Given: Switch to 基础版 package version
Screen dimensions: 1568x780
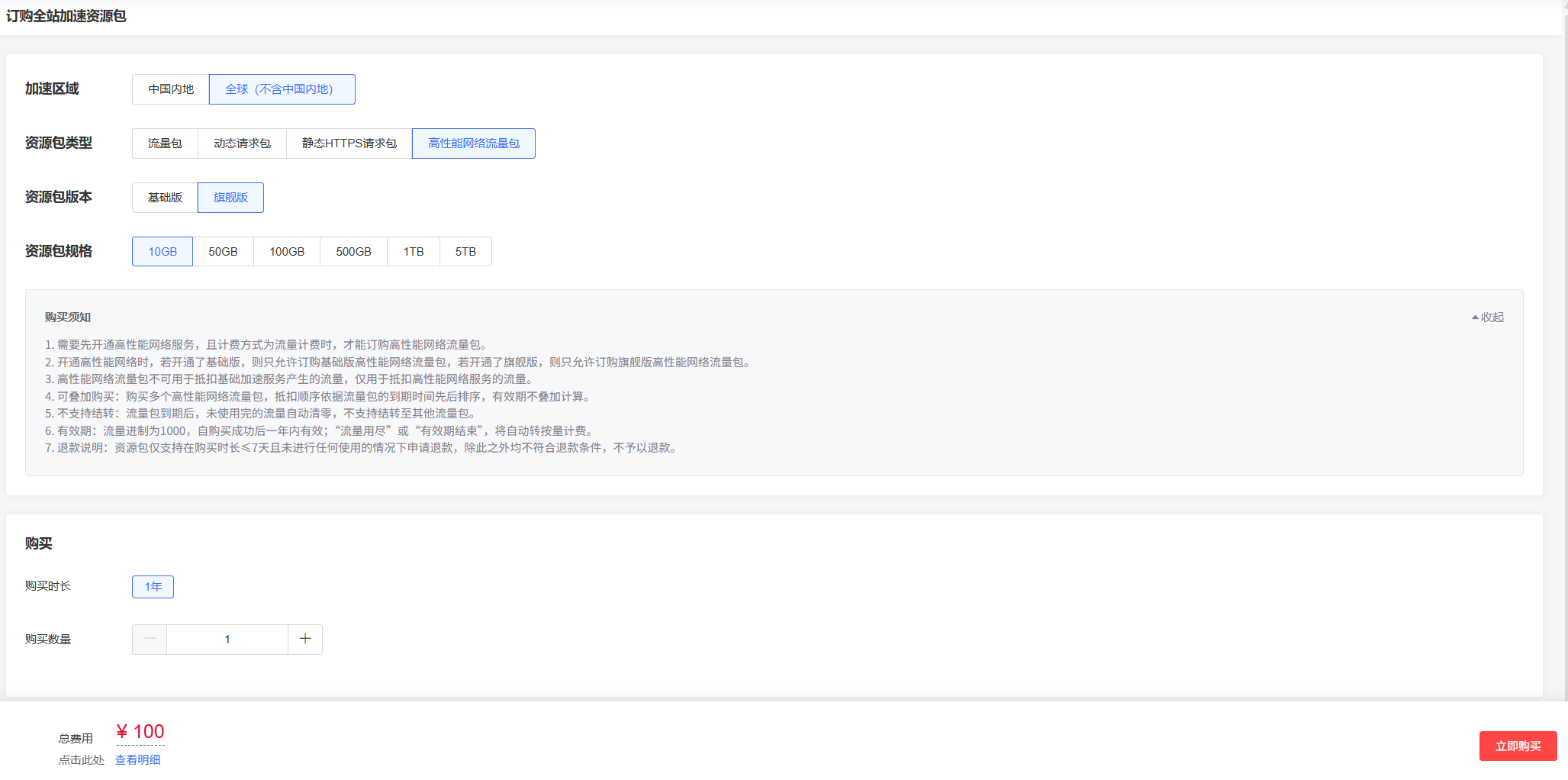Looking at the screenshot, I should point(165,198).
